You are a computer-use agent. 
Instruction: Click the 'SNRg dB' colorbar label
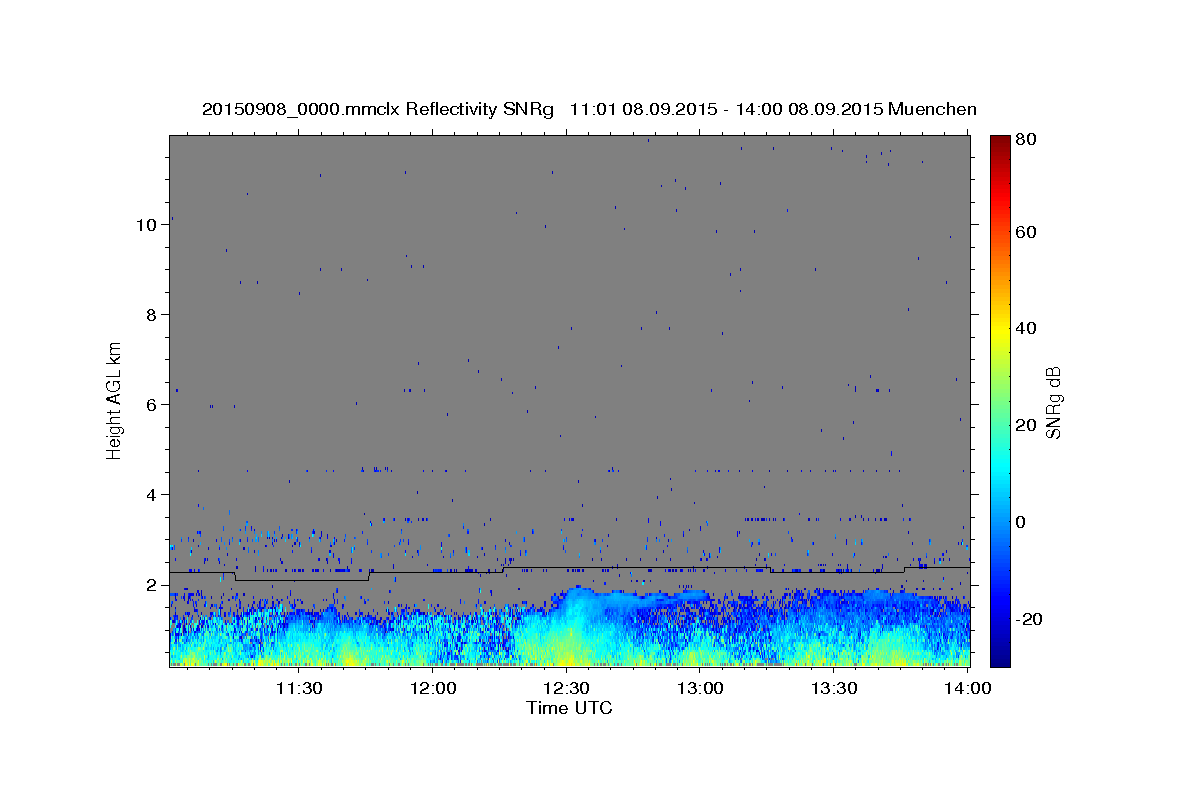click(1053, 402)
